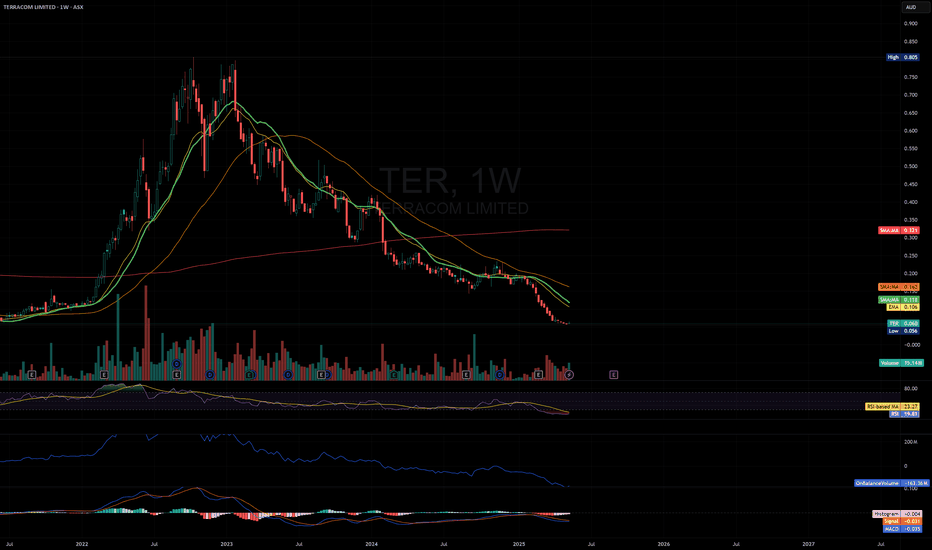Select the Histogram −0.004 label
932x550 pixels.
897,514
